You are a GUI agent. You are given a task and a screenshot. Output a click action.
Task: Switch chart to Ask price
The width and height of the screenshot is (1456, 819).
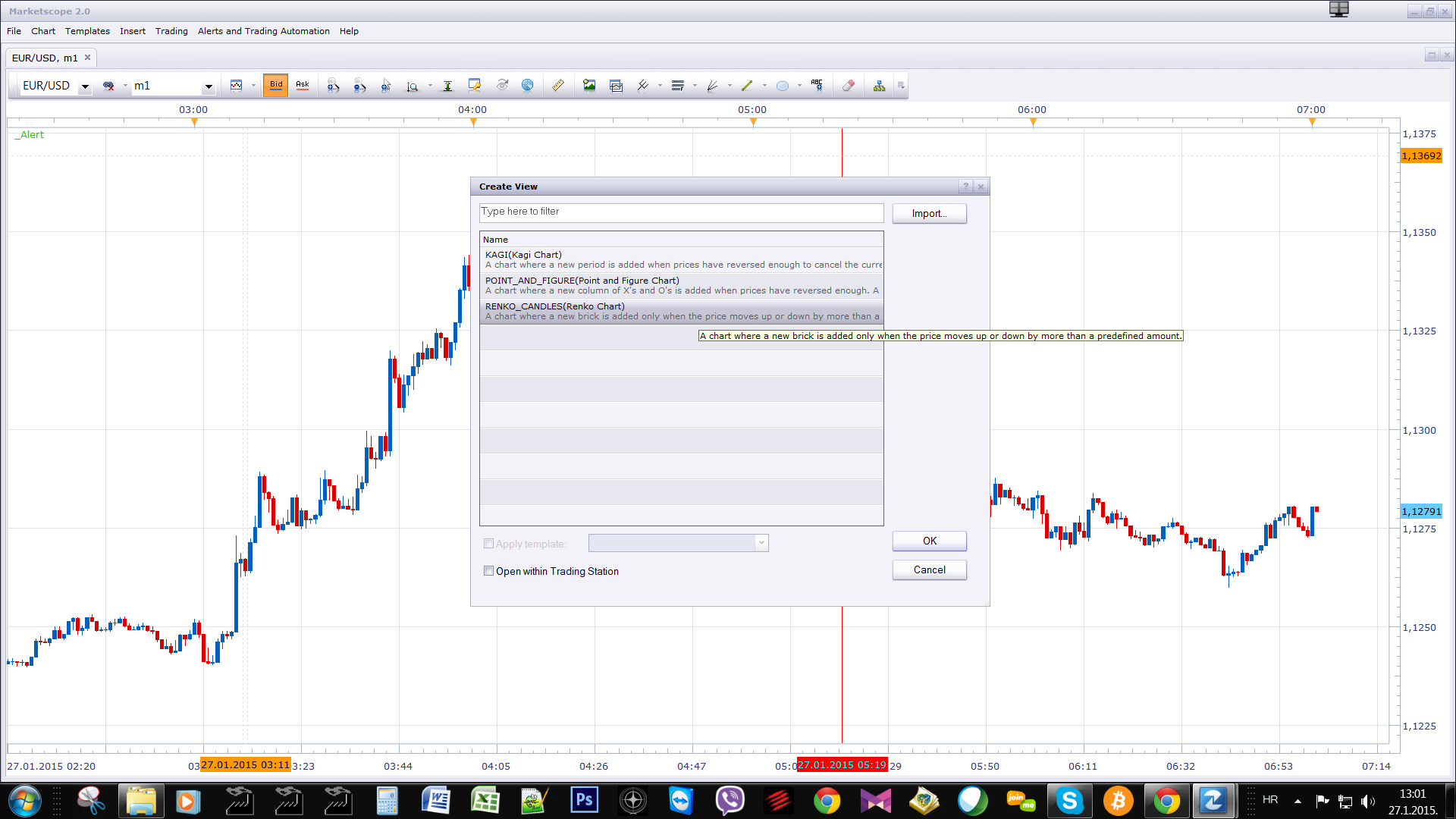pyautogui.click(x=303, y=86)
